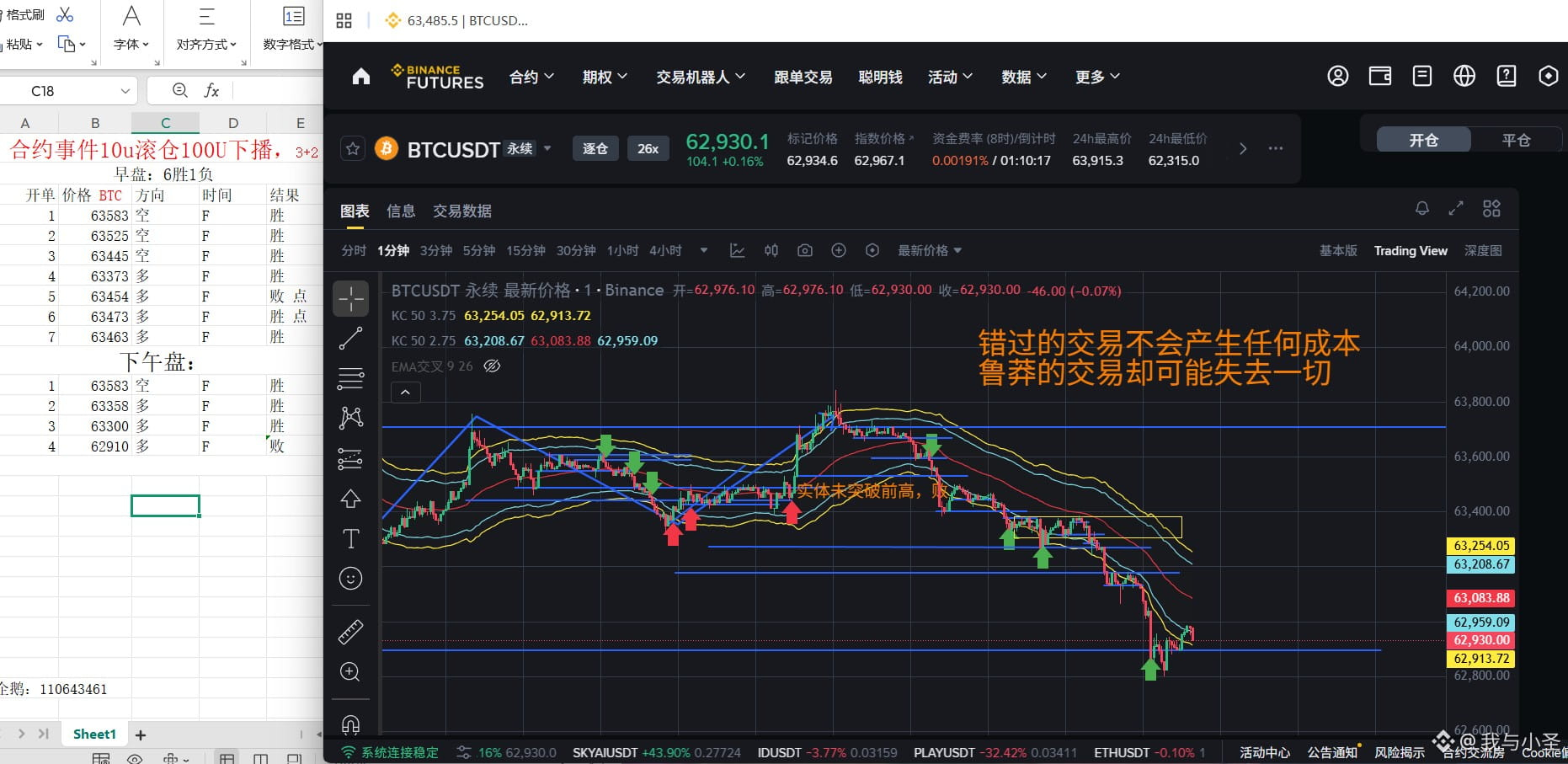
Task: Expand the 合约 futures menu
Action: point(531,77)
